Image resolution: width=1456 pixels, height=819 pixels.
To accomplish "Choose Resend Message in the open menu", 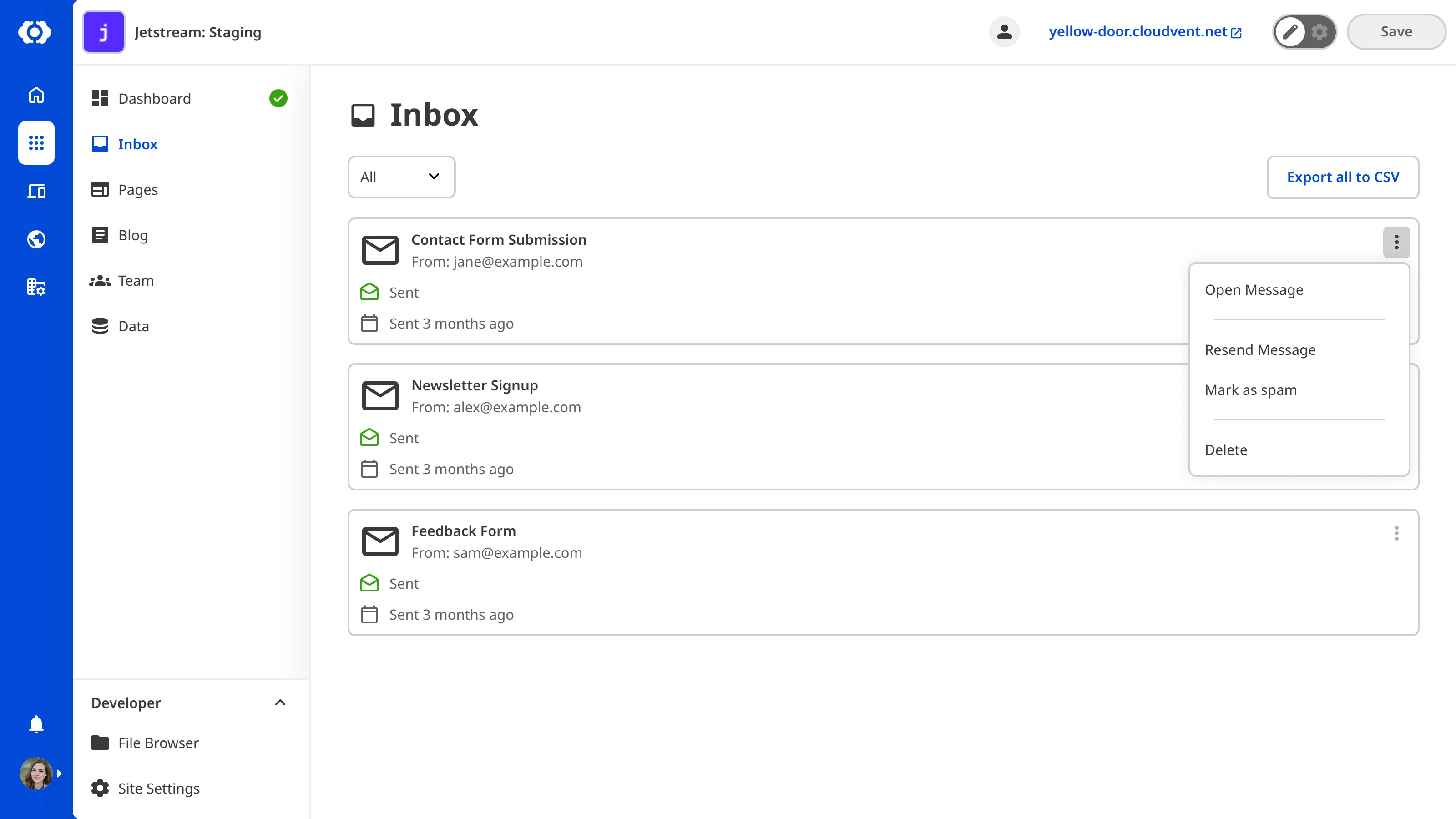I will [1260, 349].
